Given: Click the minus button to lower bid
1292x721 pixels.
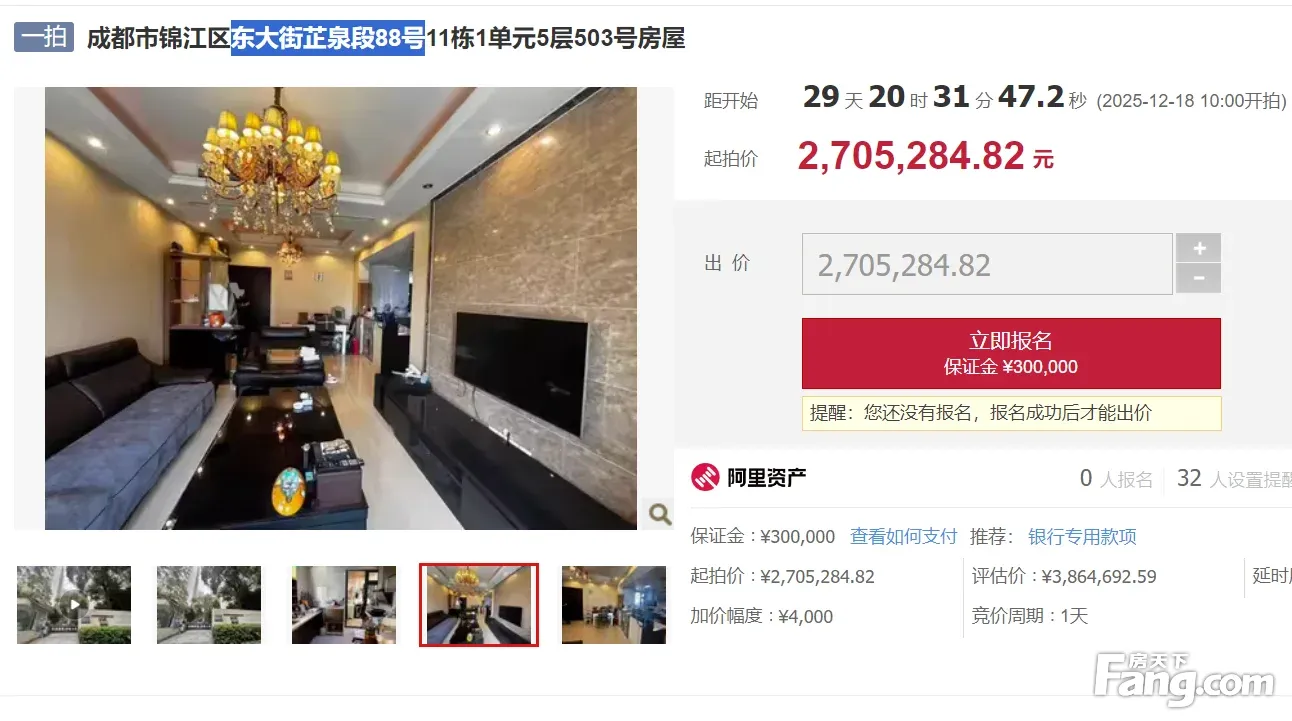Looking at the screenshot, I should click(x=1198, y=278).
